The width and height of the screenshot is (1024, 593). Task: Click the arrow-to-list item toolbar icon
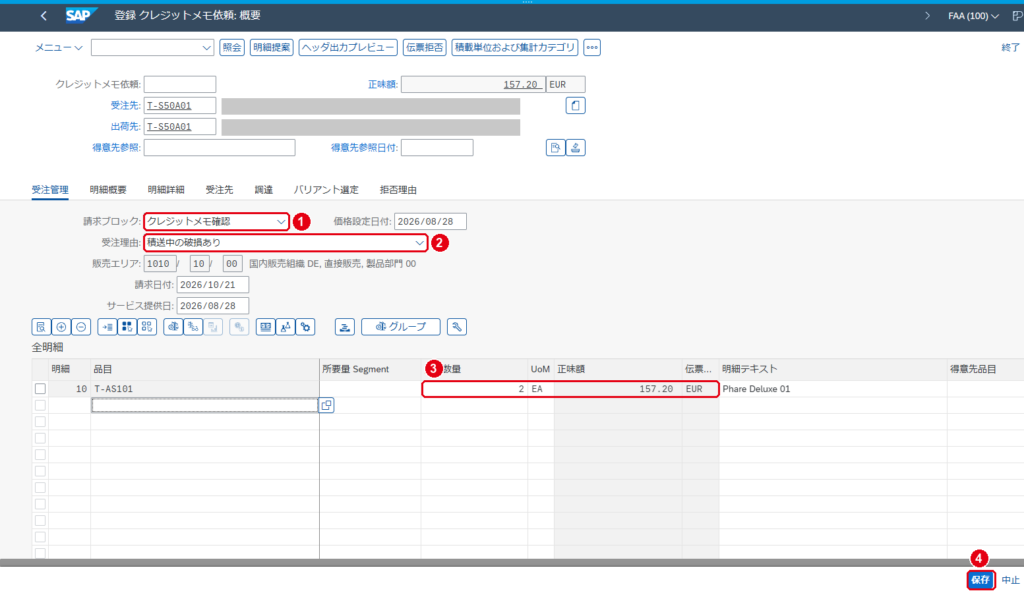[107, 327]
